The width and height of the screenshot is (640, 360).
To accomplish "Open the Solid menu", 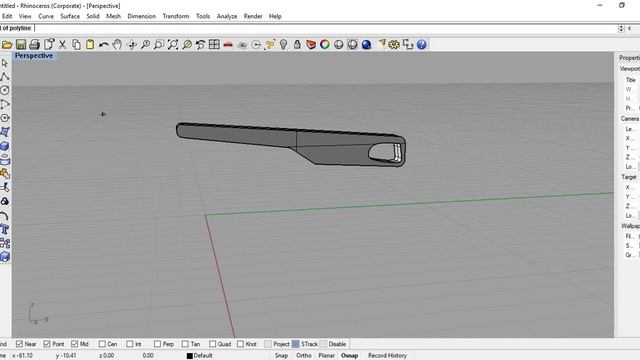I will [x=93, y=16].
